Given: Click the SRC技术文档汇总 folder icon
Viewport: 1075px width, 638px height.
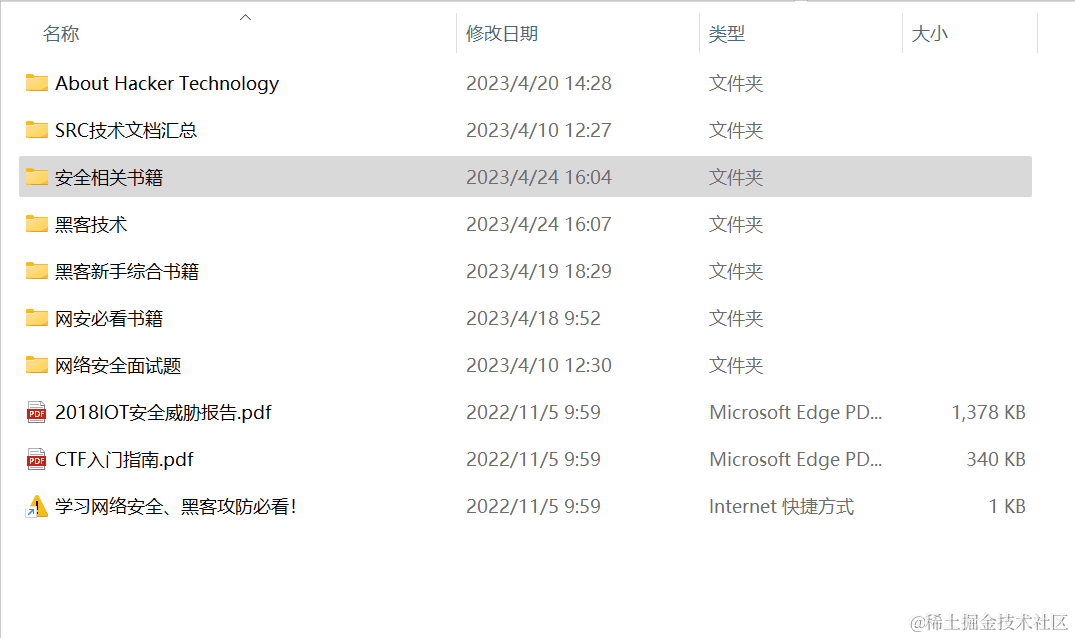Looking at the screenshot, I should [37, 130].
